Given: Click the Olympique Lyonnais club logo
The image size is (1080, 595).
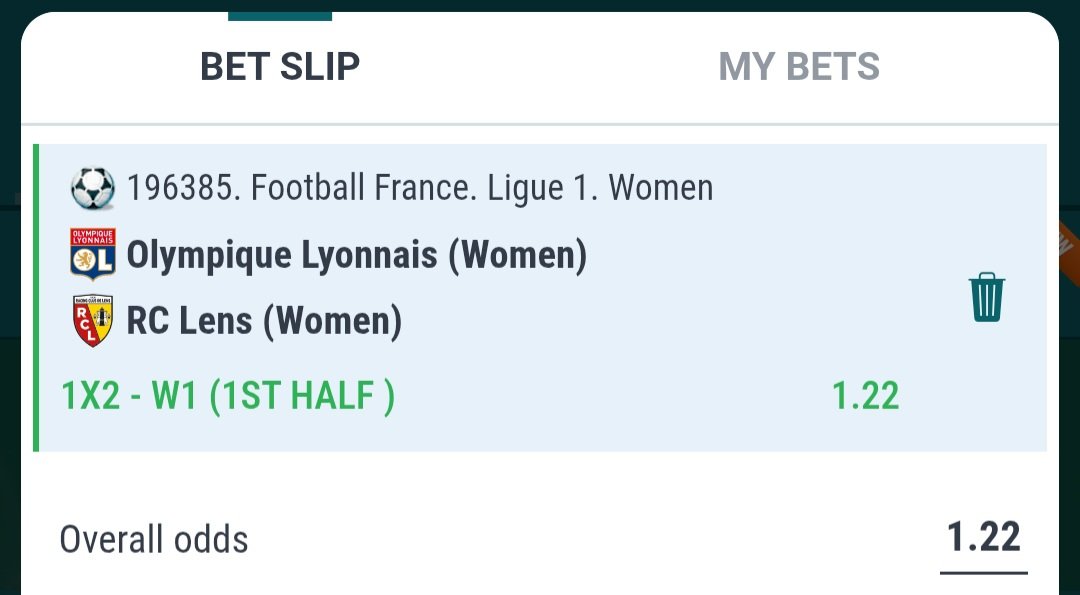Looking at the screenshot, I should pos(92,255).
